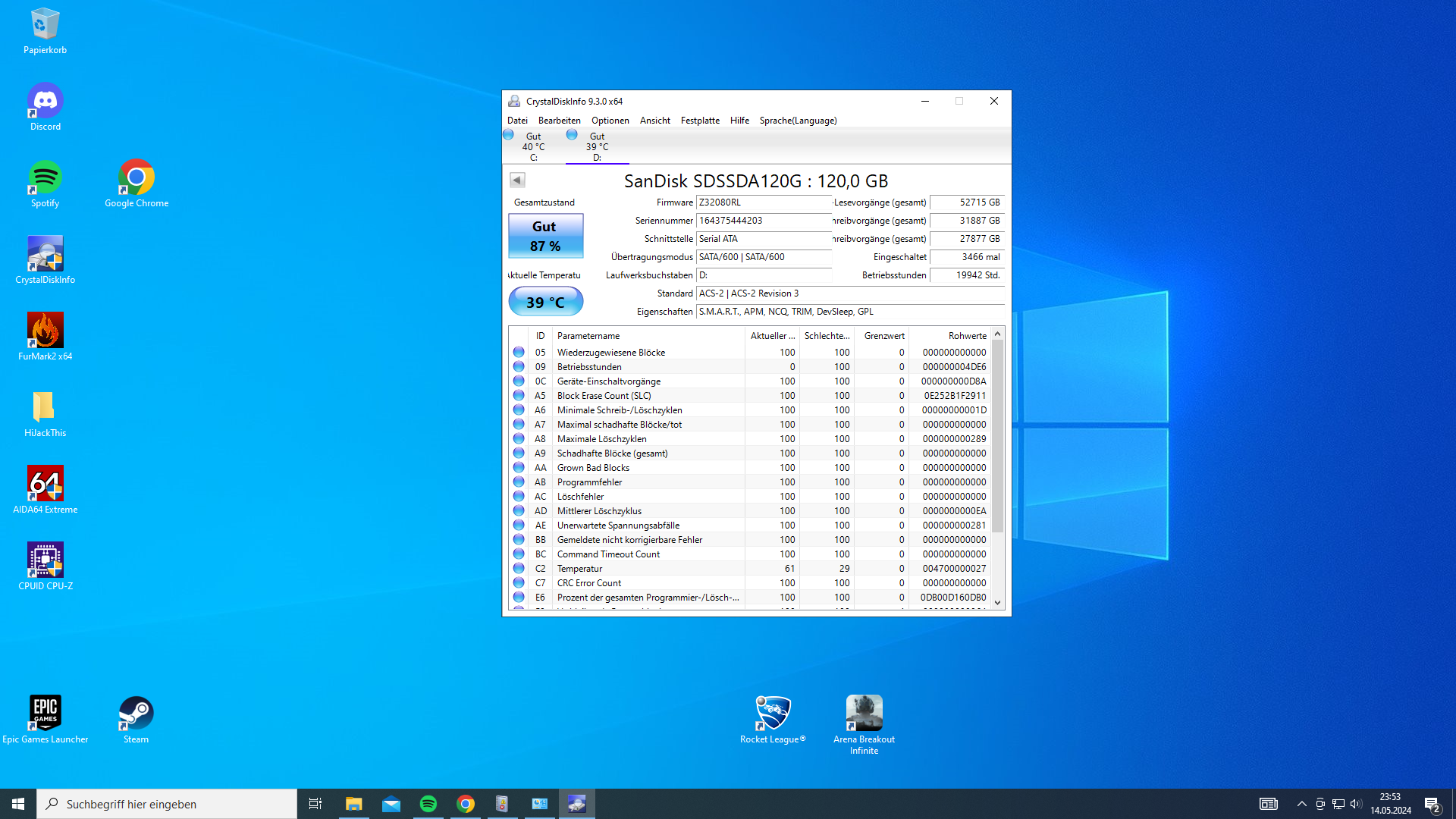
Task: Click the status icon for Betriebsstunden row
Action: [519, 366]
